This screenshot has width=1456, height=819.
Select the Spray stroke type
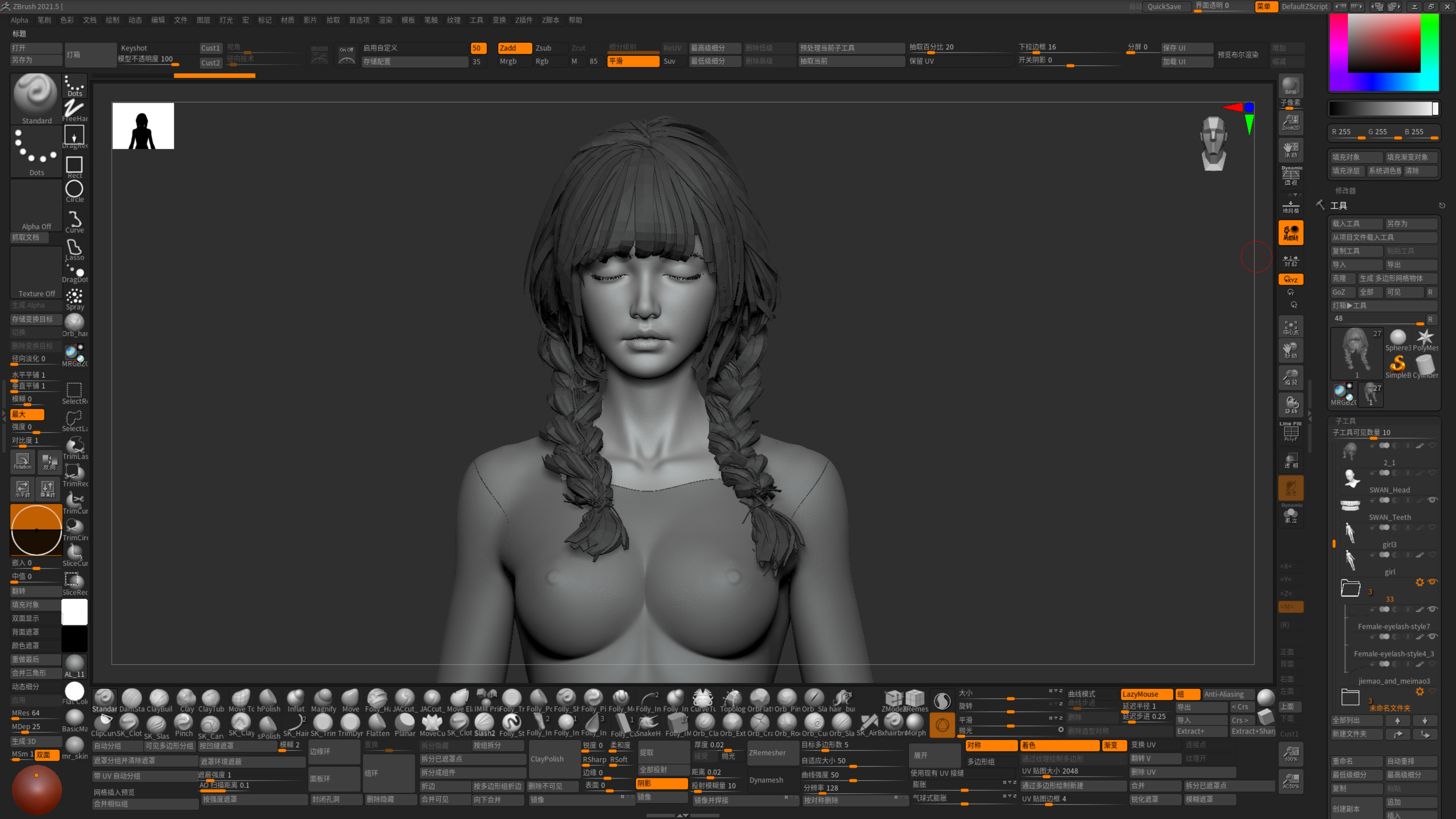tap(75, 299)
